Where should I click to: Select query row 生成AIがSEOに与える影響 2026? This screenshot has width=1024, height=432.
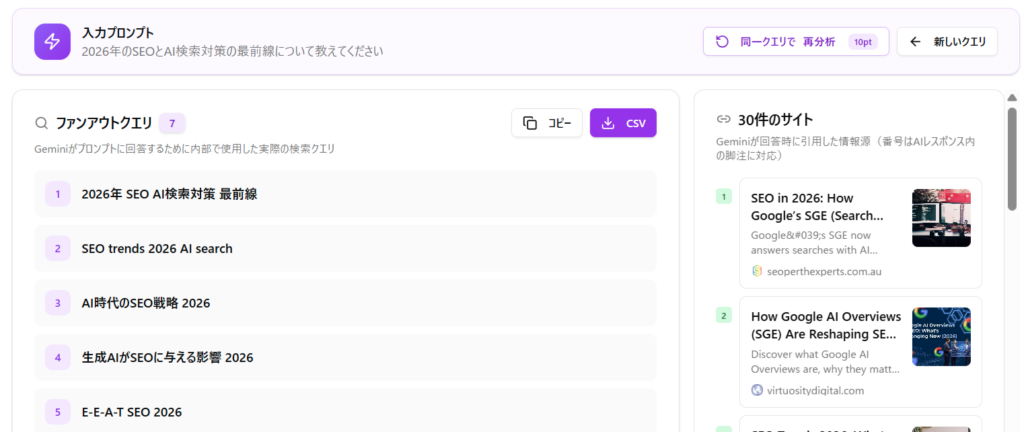[345, 358]
